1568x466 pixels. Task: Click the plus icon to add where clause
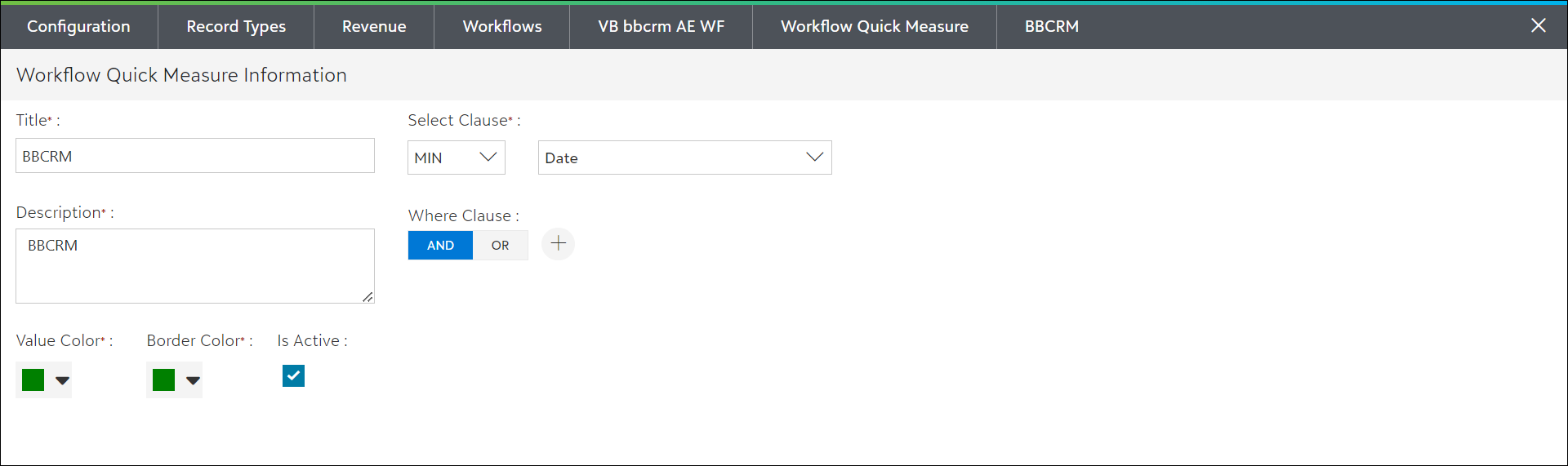point(558,244)
